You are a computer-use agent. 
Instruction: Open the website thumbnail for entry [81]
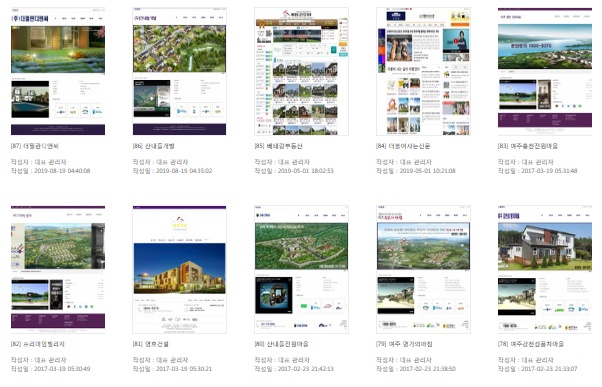tap(179, 269)
